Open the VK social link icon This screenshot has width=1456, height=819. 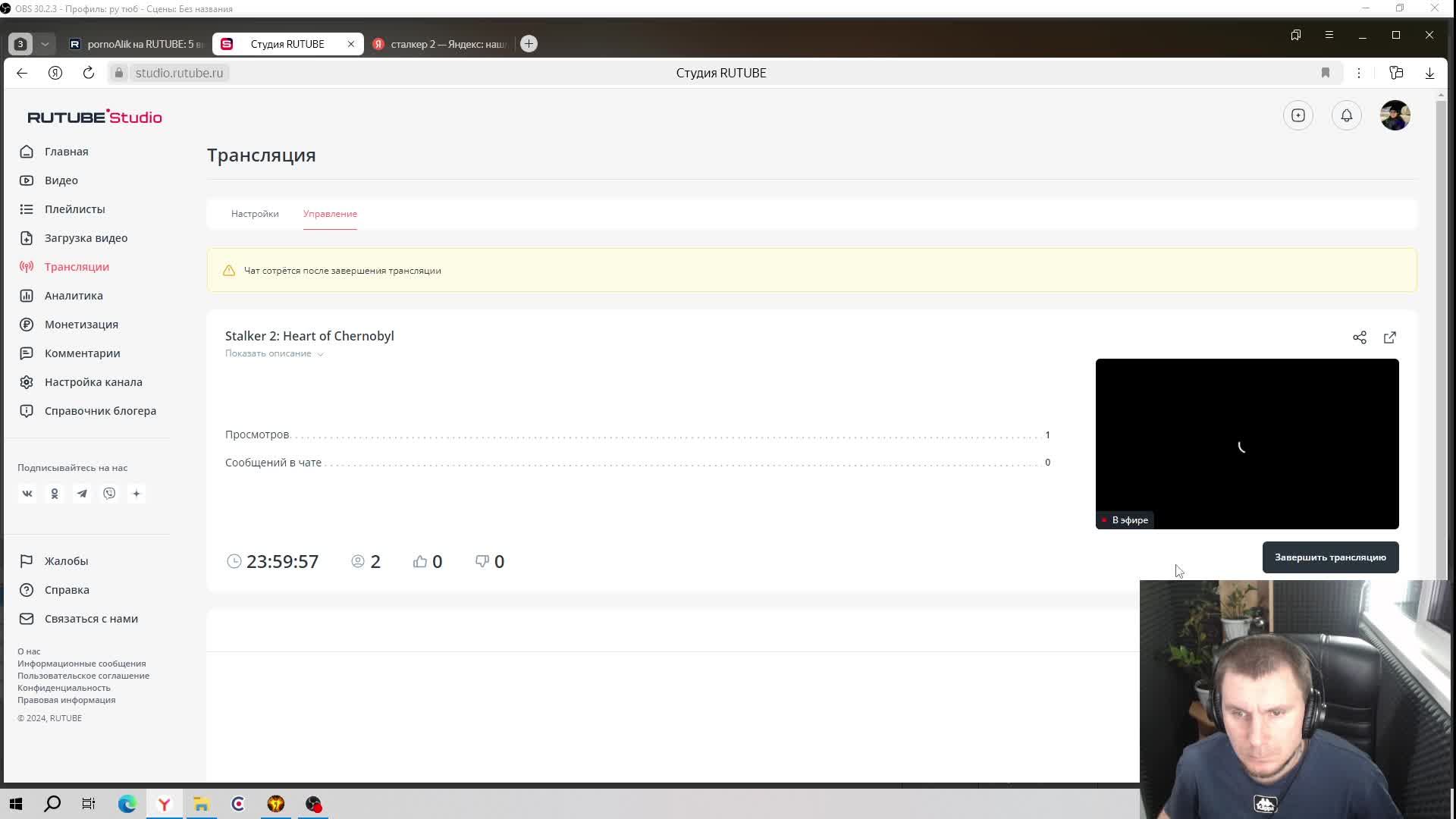coord(27,494)
